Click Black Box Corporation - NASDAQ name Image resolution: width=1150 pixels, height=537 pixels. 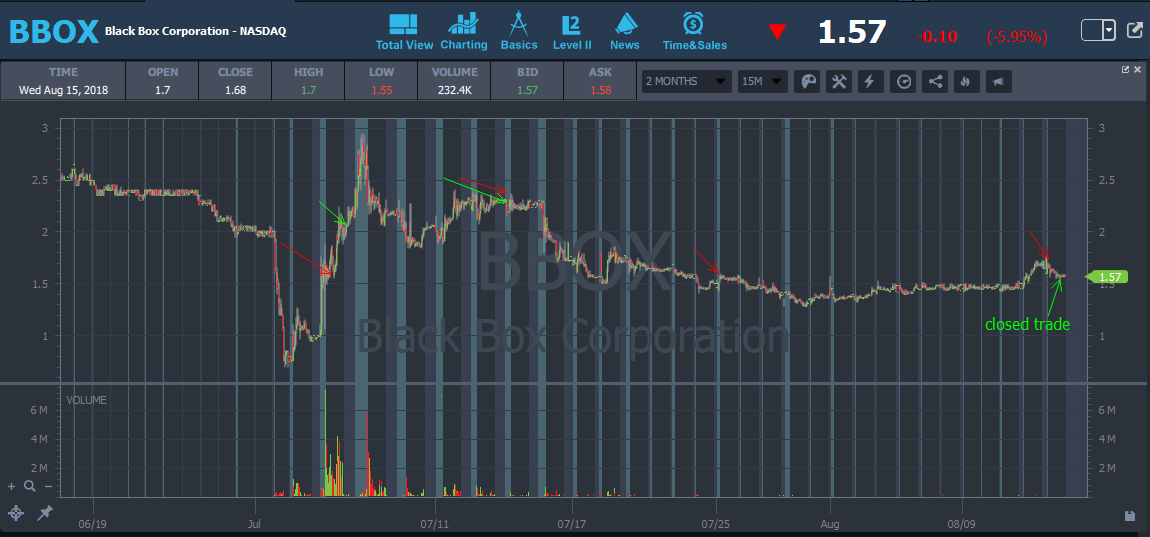click(x=195, y=32)
